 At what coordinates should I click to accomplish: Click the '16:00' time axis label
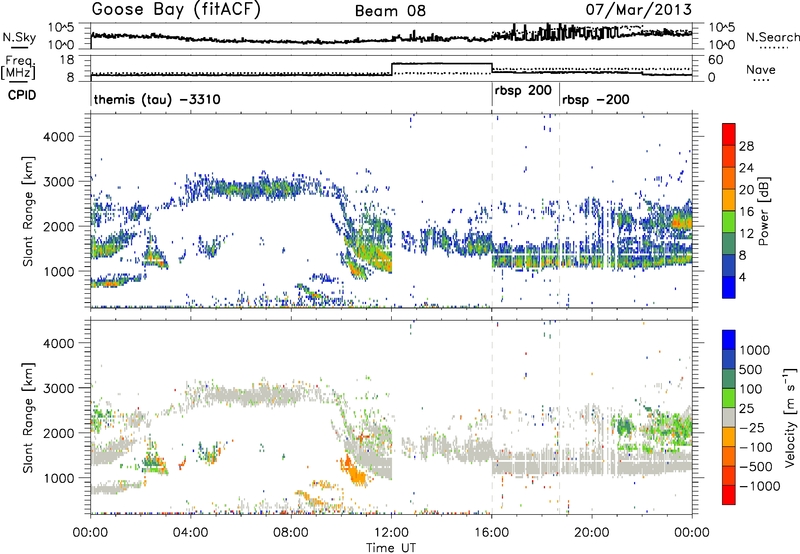click(491, 533)
